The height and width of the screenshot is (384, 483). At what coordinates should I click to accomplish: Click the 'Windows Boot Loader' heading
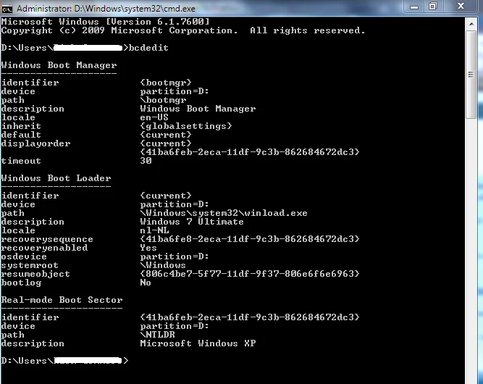click(x=56, y=178)
